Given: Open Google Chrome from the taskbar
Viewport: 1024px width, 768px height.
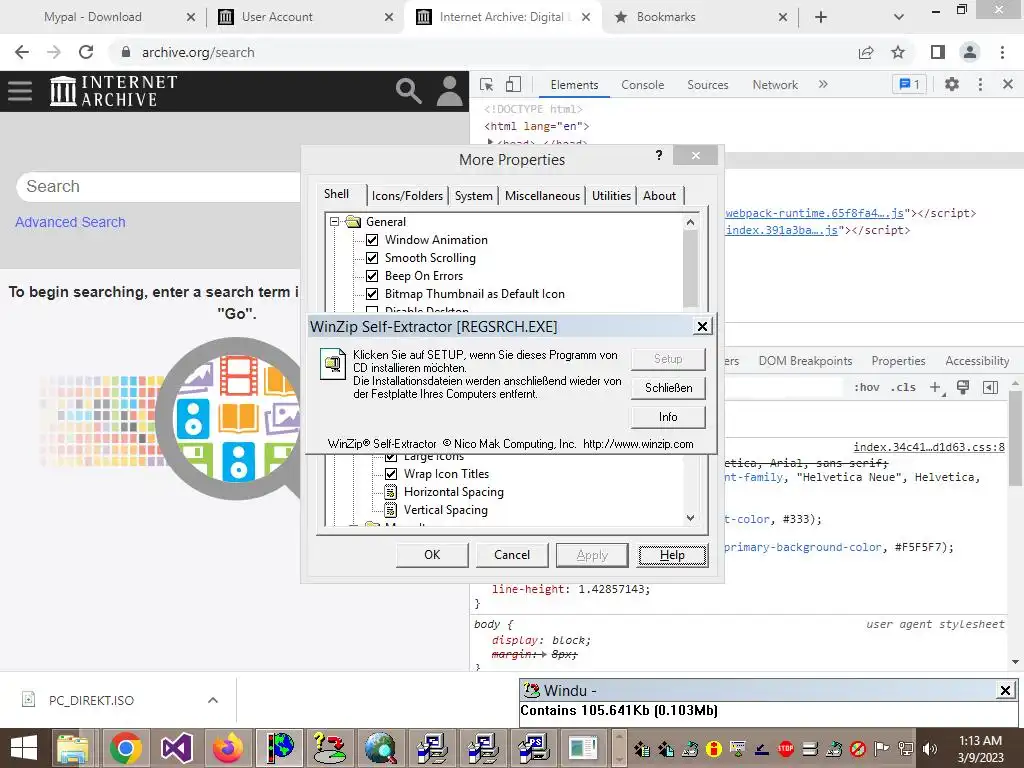Looking at the screenshot, I should pos(125,748).
